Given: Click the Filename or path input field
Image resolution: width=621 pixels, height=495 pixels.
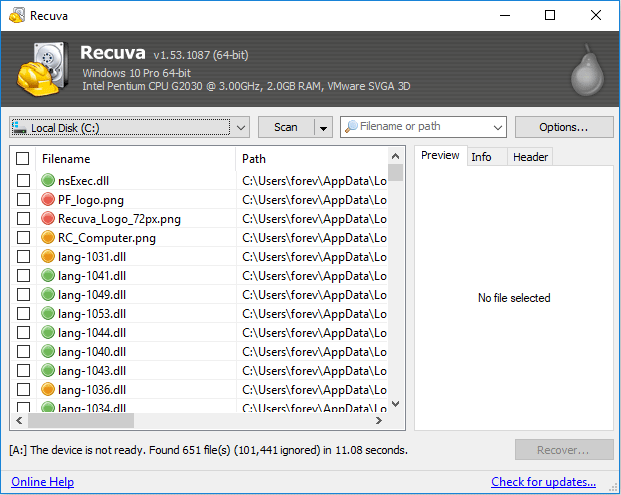Looking at the screenshot, I should pyautogui.click(x=423, y=127).
